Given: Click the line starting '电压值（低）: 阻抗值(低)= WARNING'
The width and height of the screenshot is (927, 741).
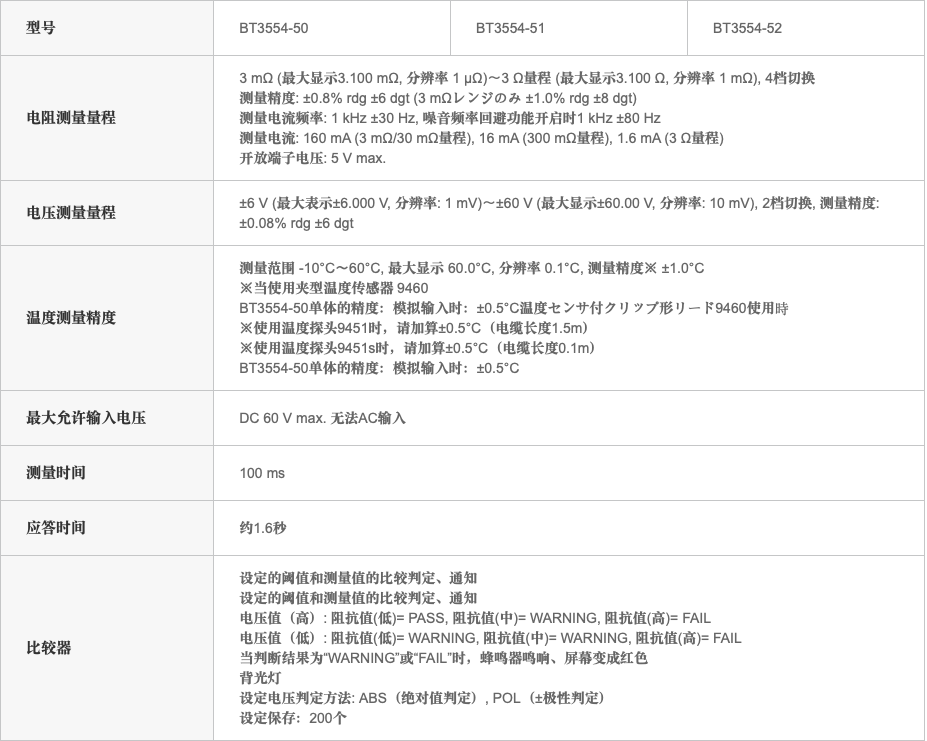Looking at the screenshot, I should point(490,638).
